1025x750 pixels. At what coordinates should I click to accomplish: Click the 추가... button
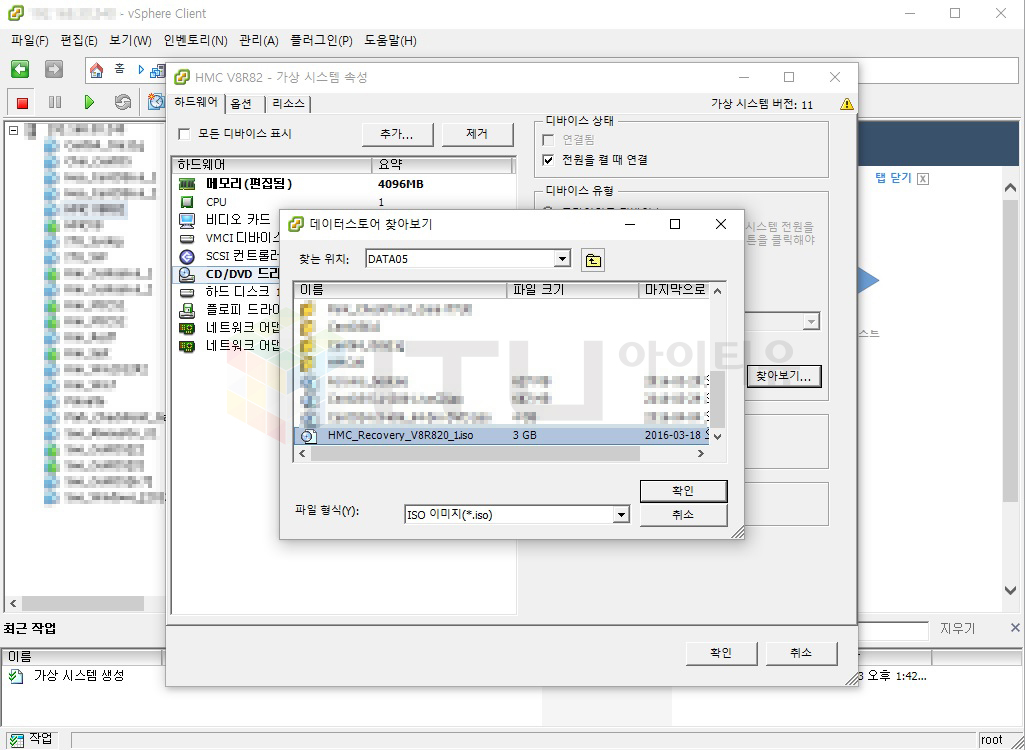(400, 134)
